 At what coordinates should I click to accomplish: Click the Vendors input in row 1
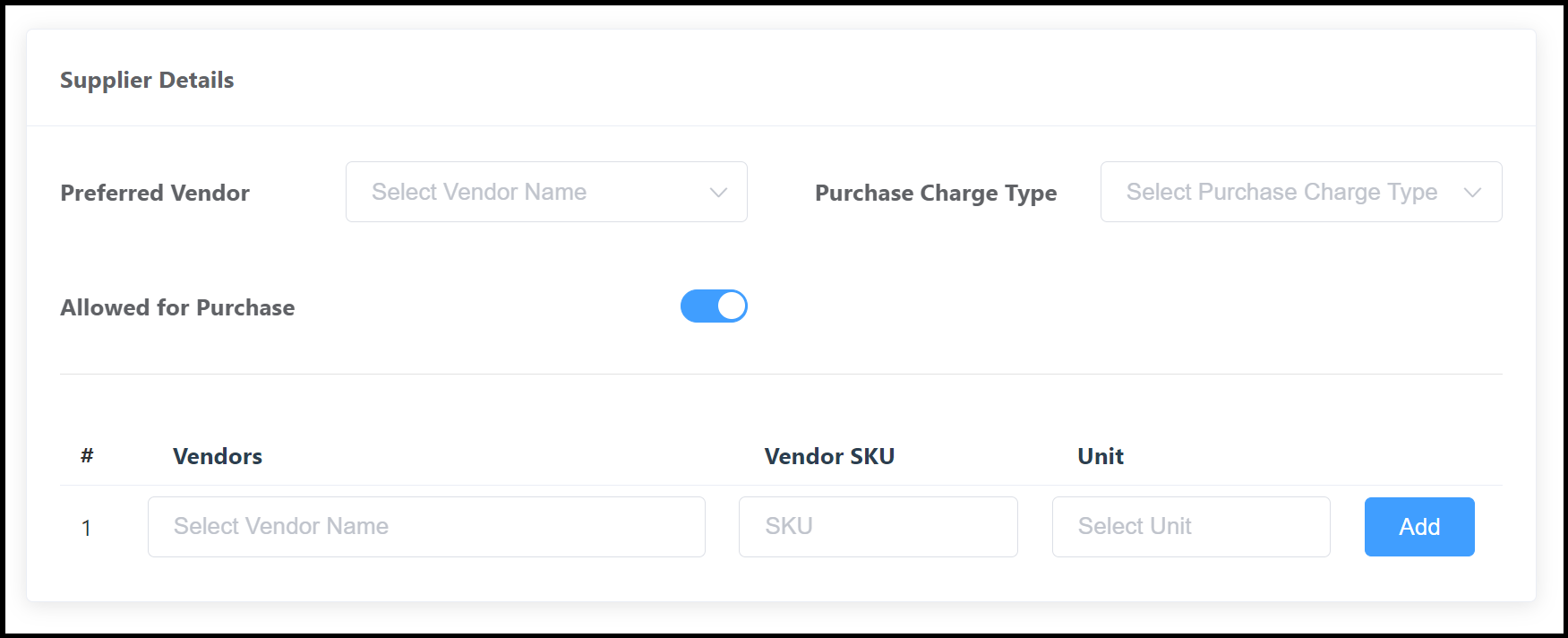click(426, 527)
